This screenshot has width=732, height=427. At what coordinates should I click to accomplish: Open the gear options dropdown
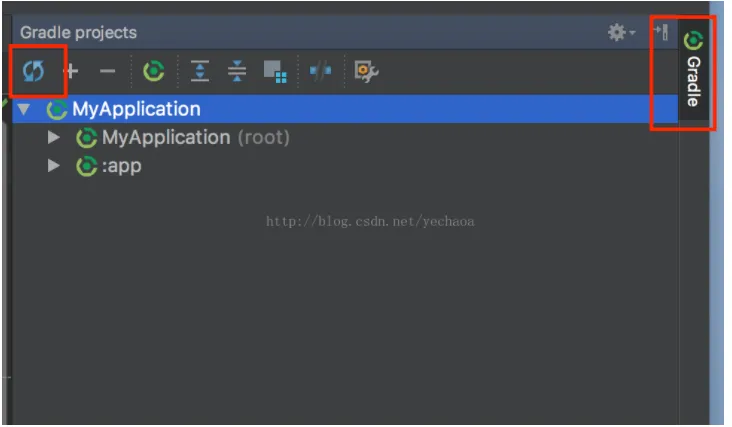pyautogui.click(x=621, y=32)
